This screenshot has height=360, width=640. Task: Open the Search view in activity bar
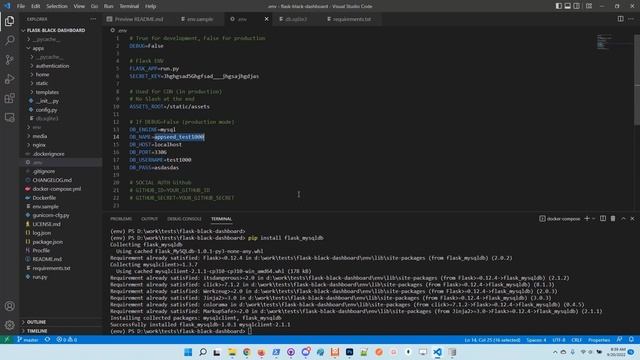[9, 40]
